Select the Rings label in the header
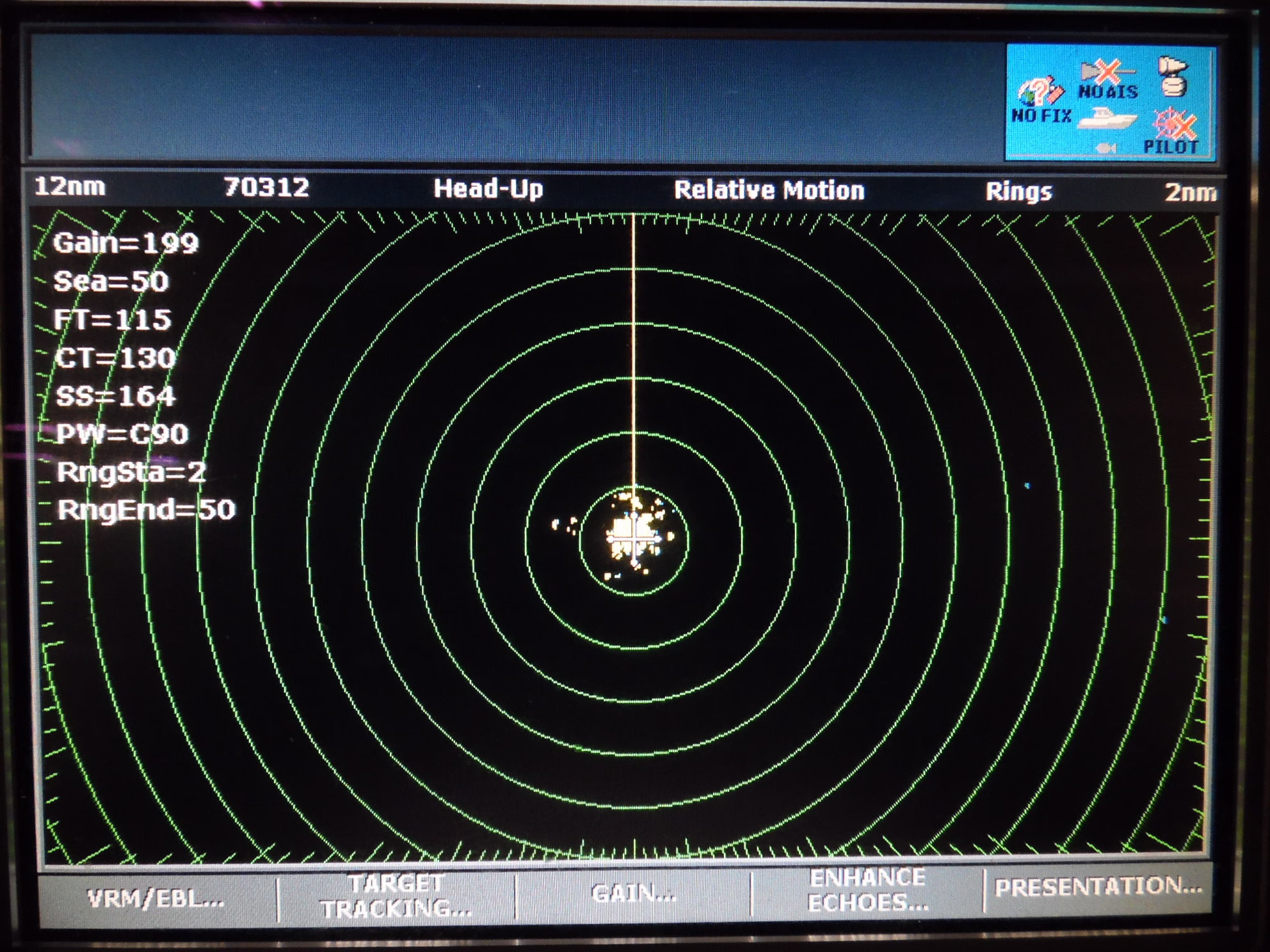The height and width of the screenshot is (952, 1270). point(1018,192)
